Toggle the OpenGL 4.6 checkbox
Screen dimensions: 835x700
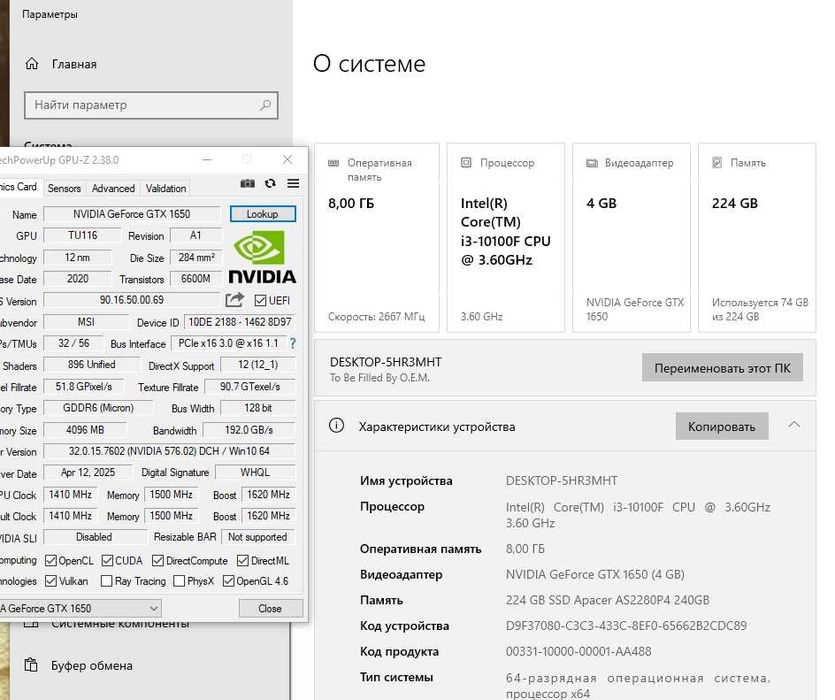click(x=228, y=581)
